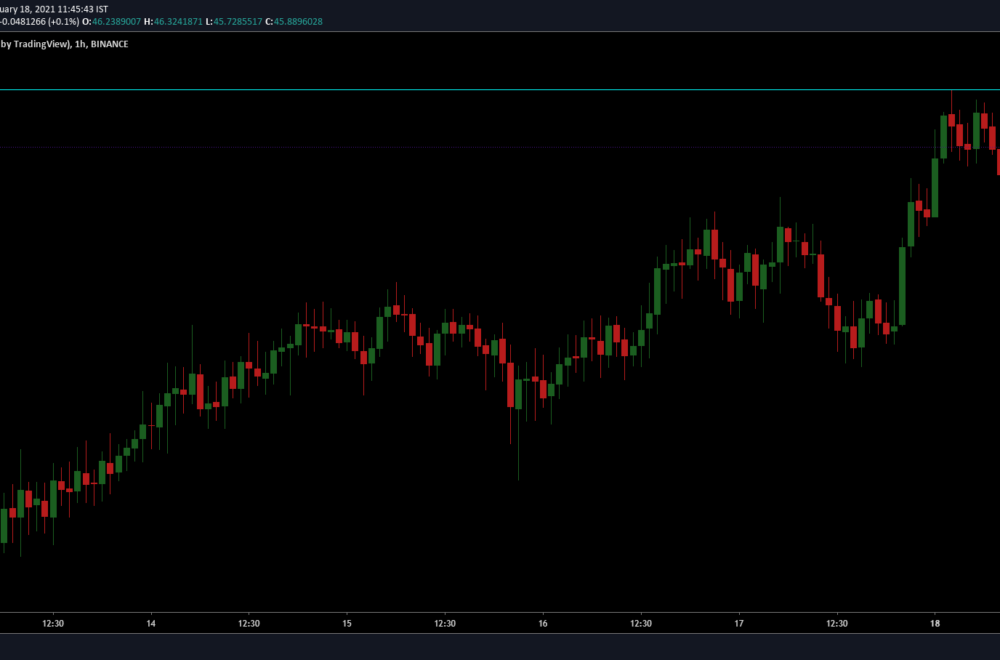Select date label 17 on time axis
Viewport: 1000px width, 660px height.
[739, 623]
